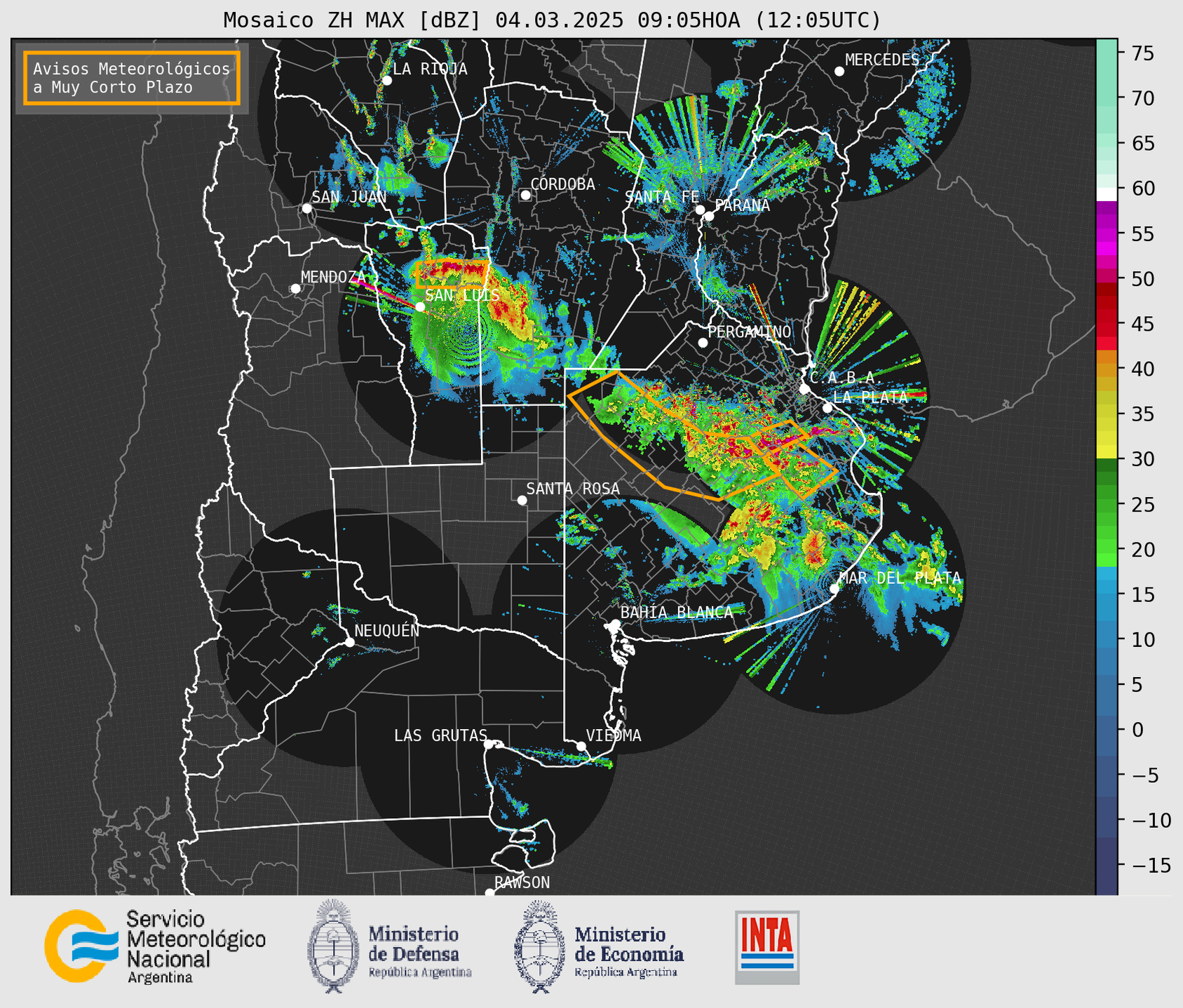Select the PERGAMINO city label

click(x=749, y=332)
